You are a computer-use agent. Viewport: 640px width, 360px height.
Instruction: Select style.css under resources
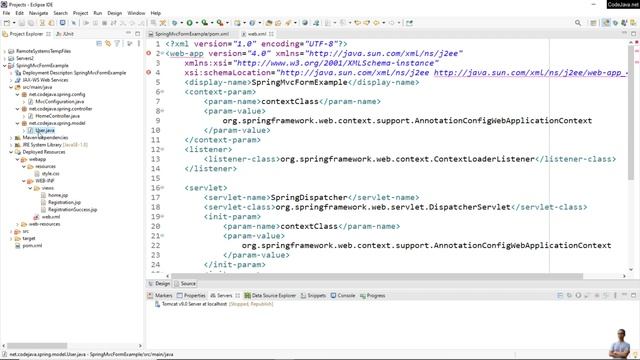tap(50, 174)
